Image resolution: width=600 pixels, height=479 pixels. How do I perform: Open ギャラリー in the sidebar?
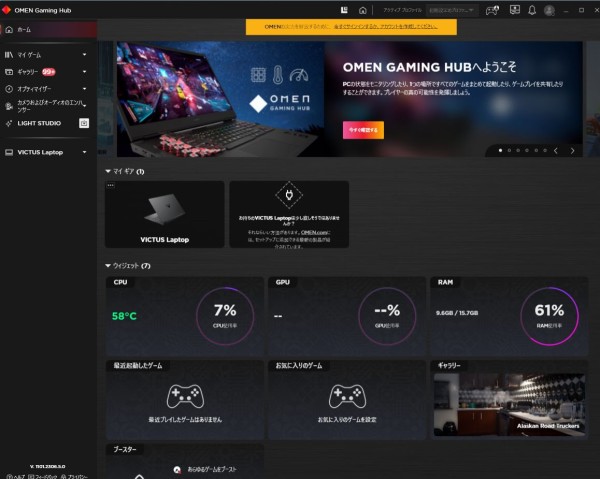coord(28,72)
